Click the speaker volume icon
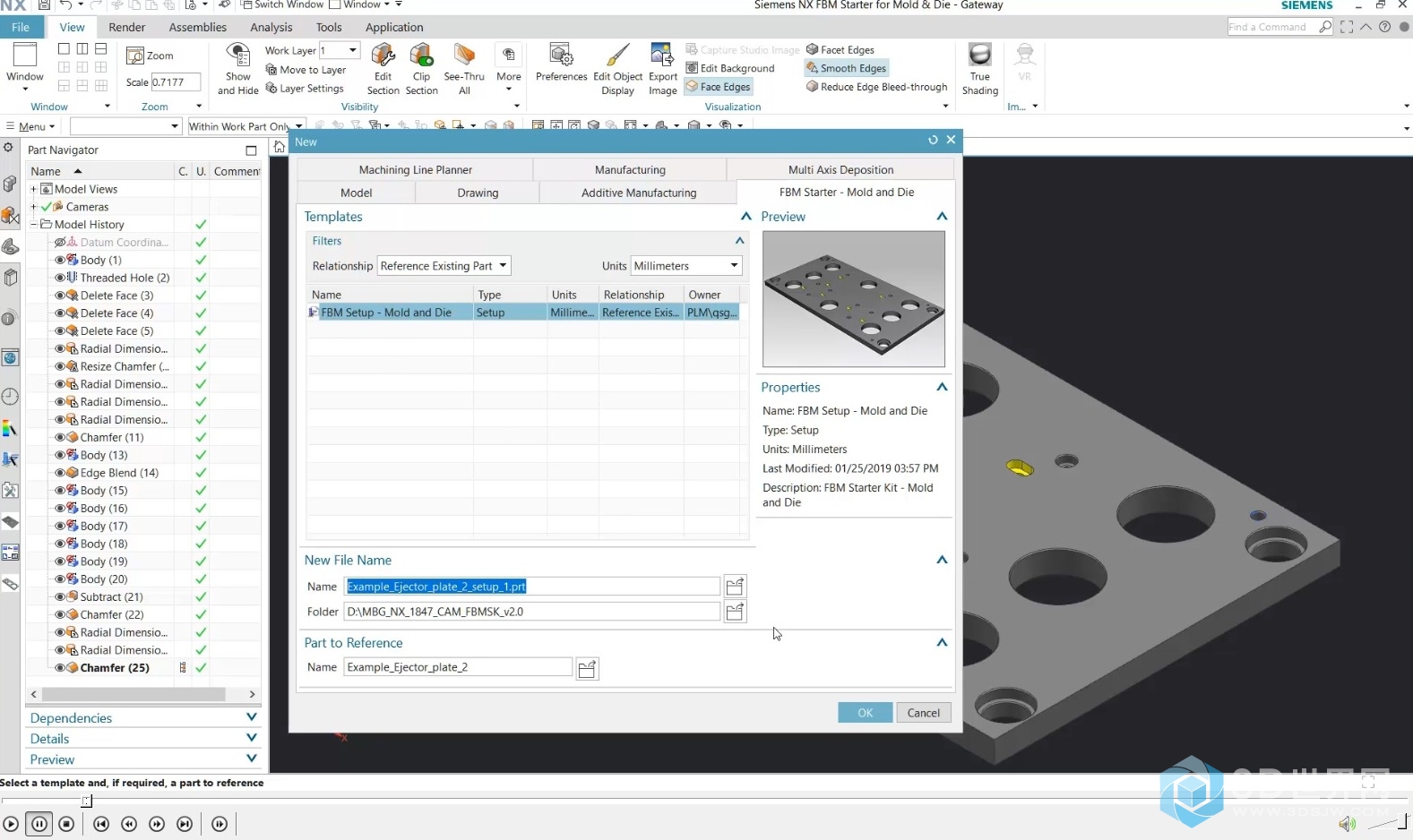1413x840 pixels. (x=1347, y=824)
